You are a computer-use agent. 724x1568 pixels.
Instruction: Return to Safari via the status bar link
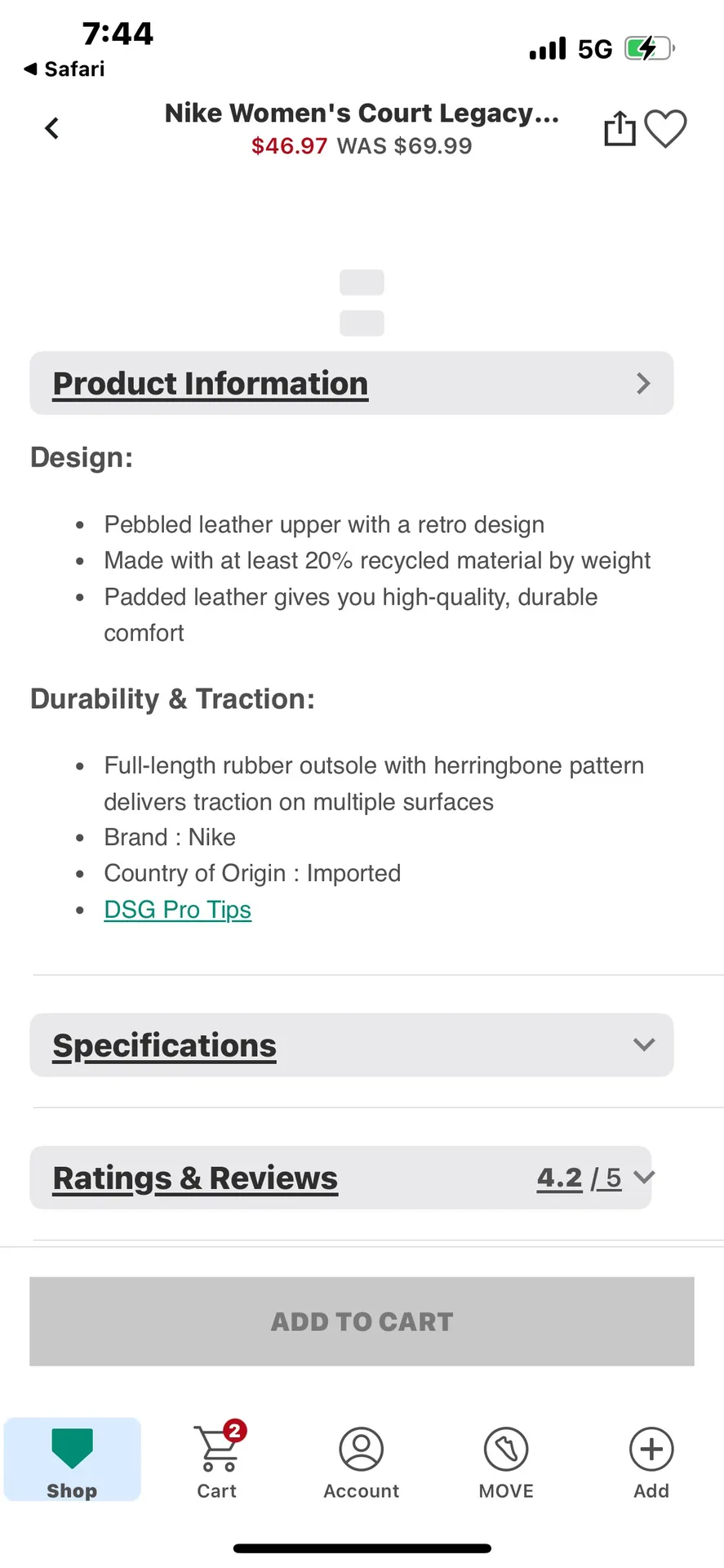[65, 69]
